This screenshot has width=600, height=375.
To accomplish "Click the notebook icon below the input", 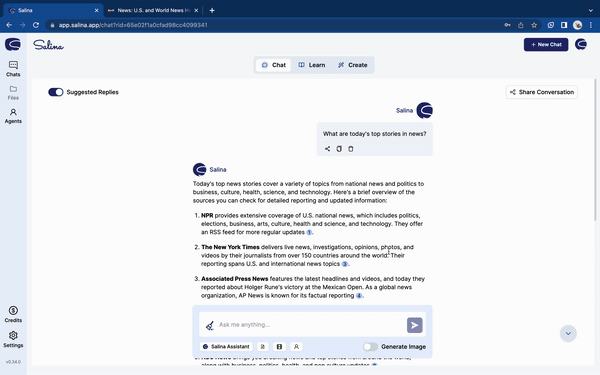I will click(279, 347).
